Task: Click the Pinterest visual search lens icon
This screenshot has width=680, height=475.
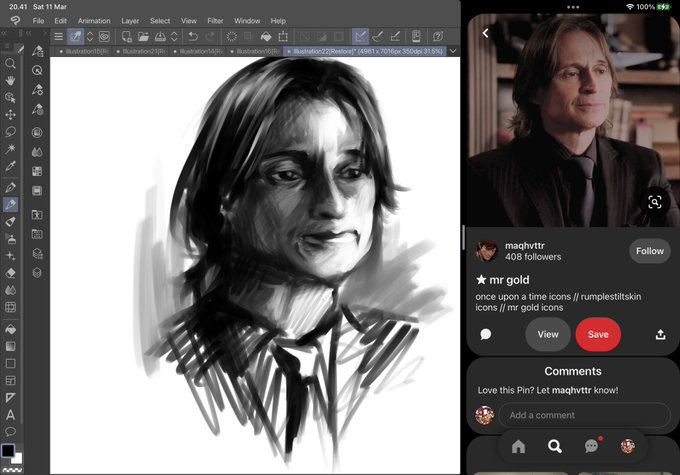Action: pyautogui.click(x=654, y=202)
